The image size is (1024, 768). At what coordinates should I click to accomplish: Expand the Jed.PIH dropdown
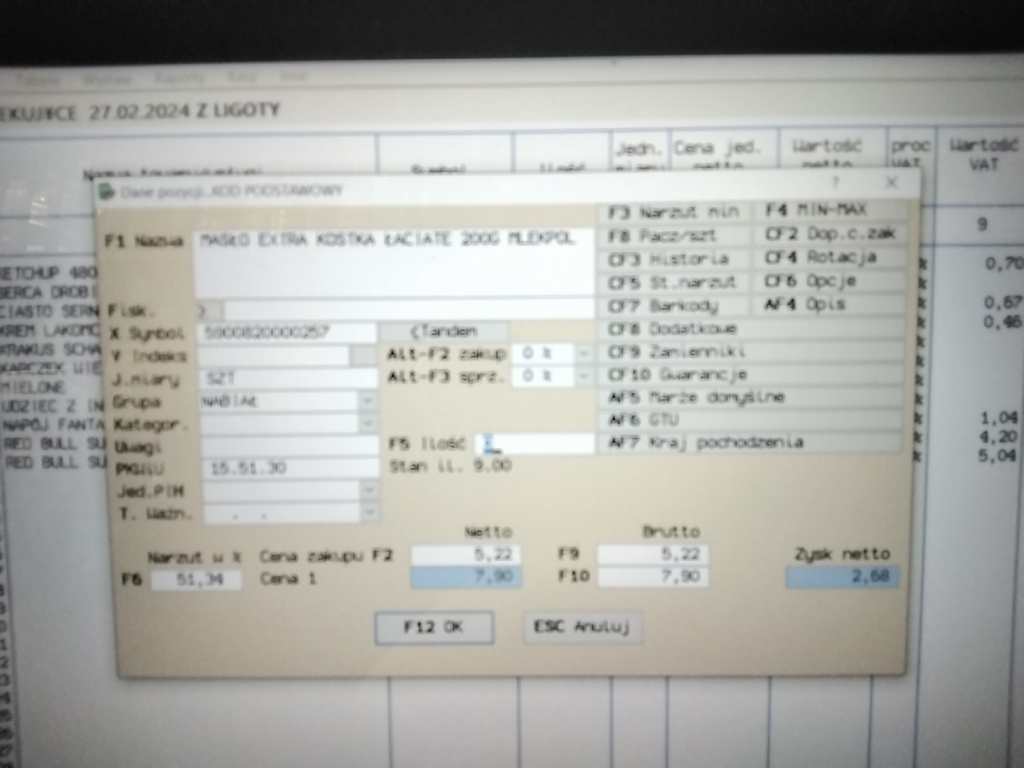(369, 491)
